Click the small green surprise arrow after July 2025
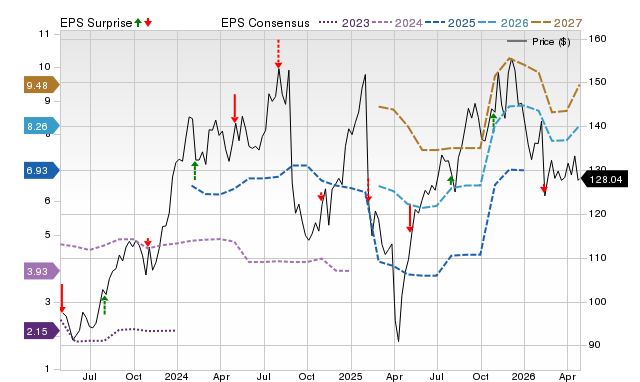640x382 pixels. click(451, 180)
